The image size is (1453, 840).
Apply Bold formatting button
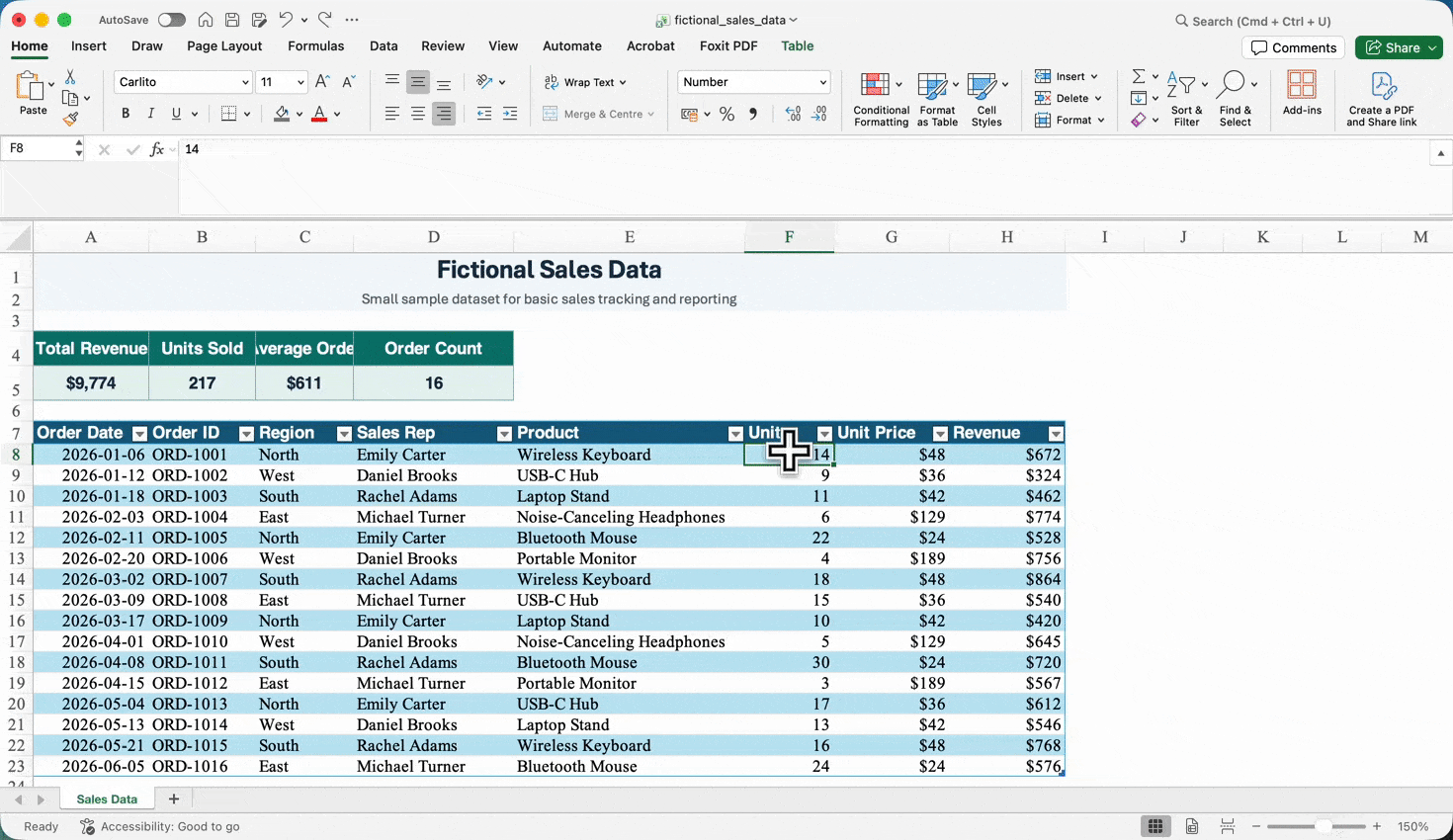(x=126, y=114)
